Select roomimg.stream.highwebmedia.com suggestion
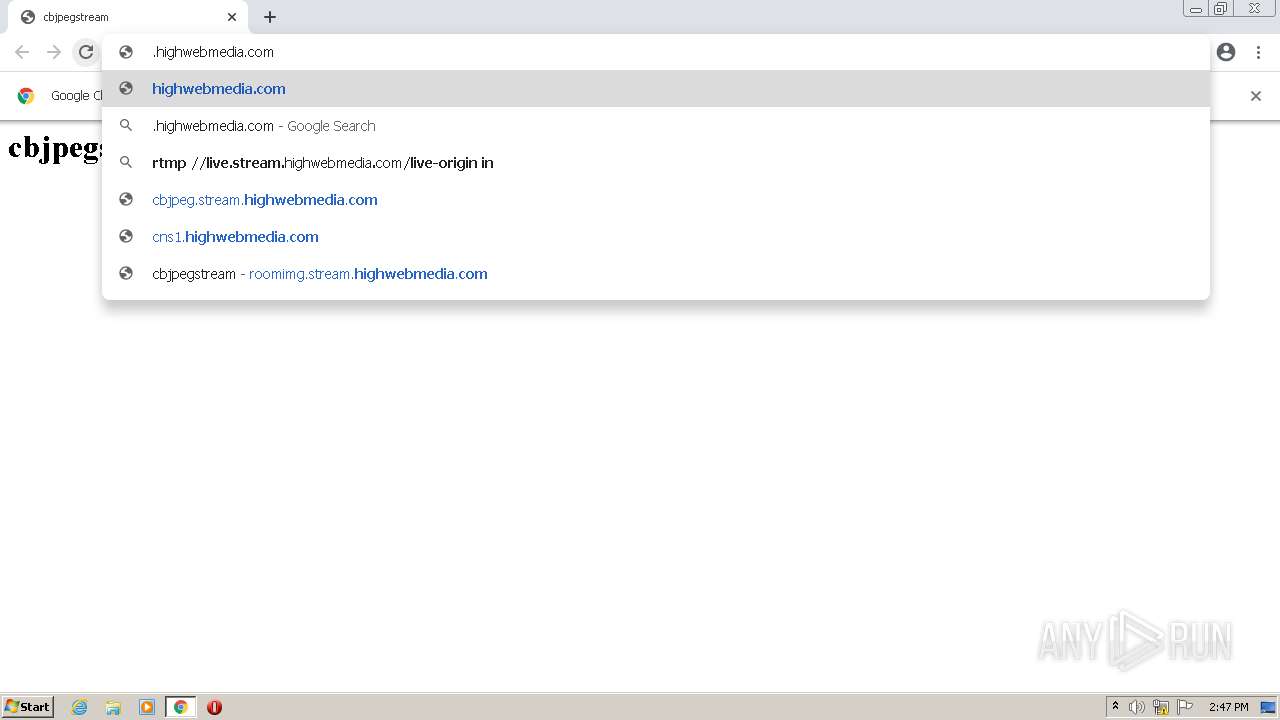Image resolution: width=1280 pixels, height=720 pixels. pos(656,274)
